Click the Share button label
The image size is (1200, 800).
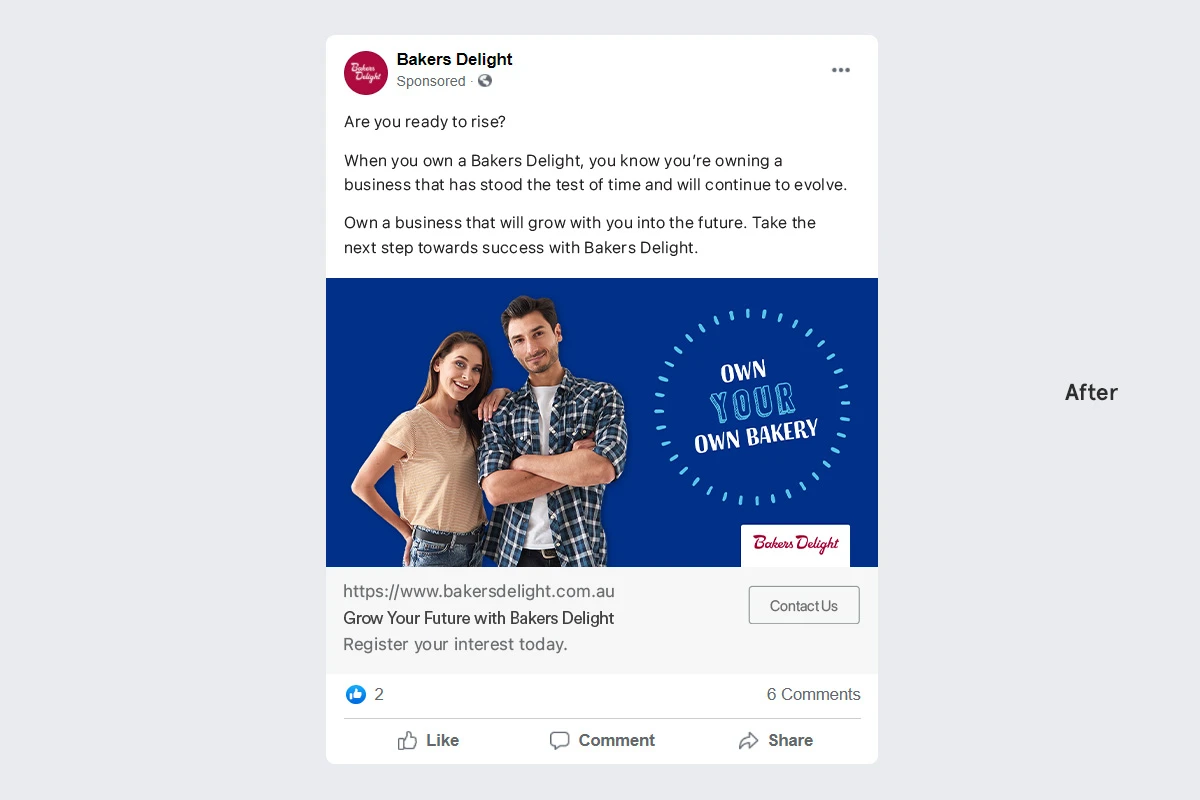(790, 741)
